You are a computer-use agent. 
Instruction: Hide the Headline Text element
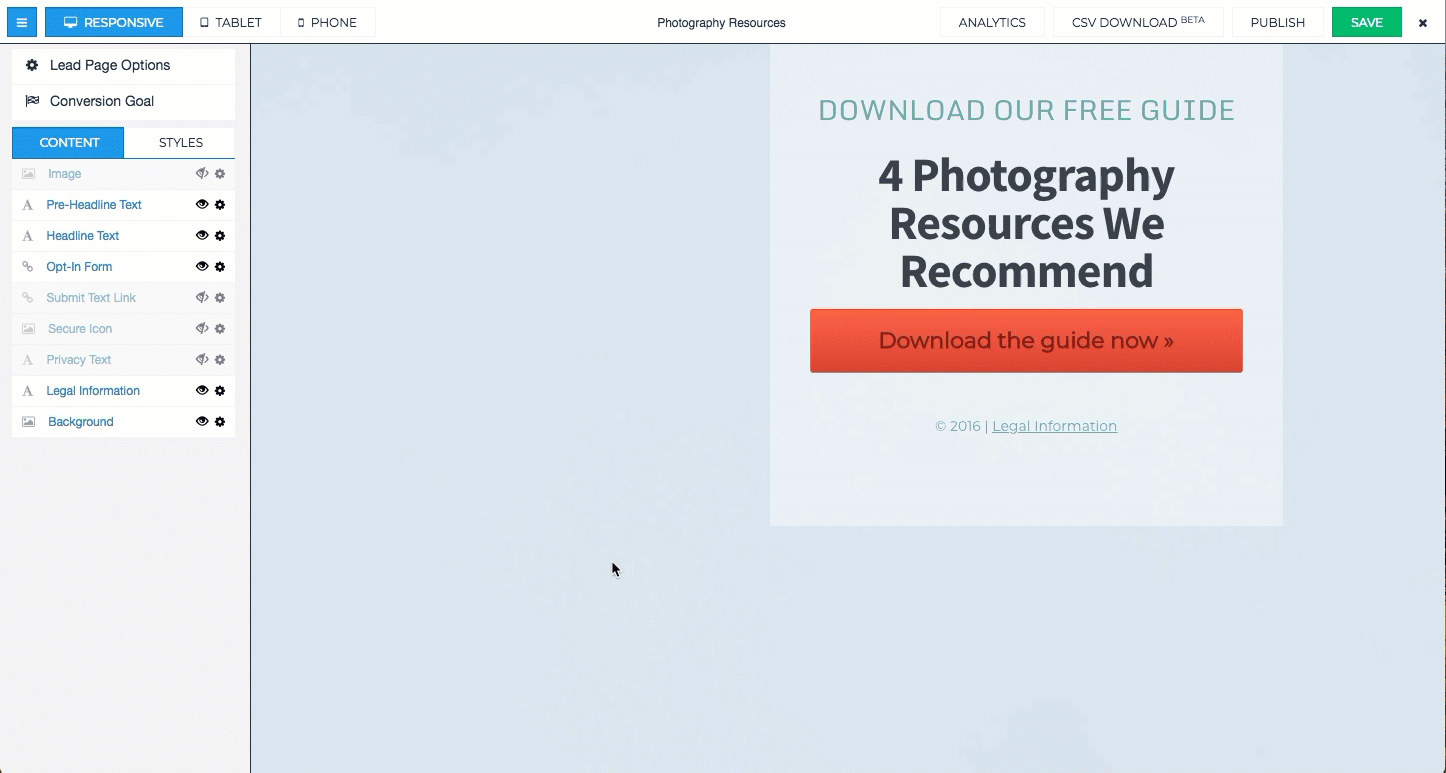point(202,235)
